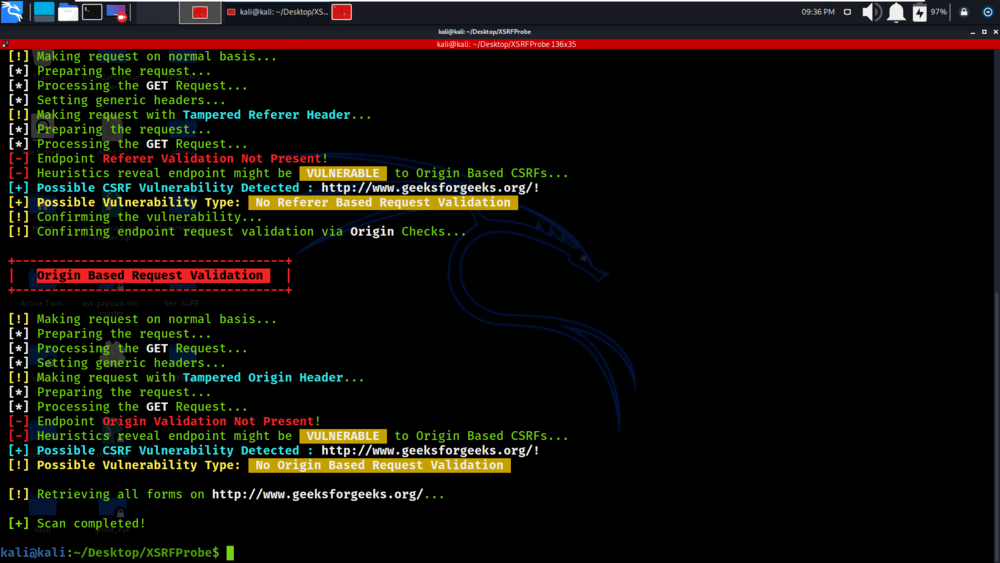Click the 'Scan completed!' line
The image size is (1000, 563).
[77, 523]
